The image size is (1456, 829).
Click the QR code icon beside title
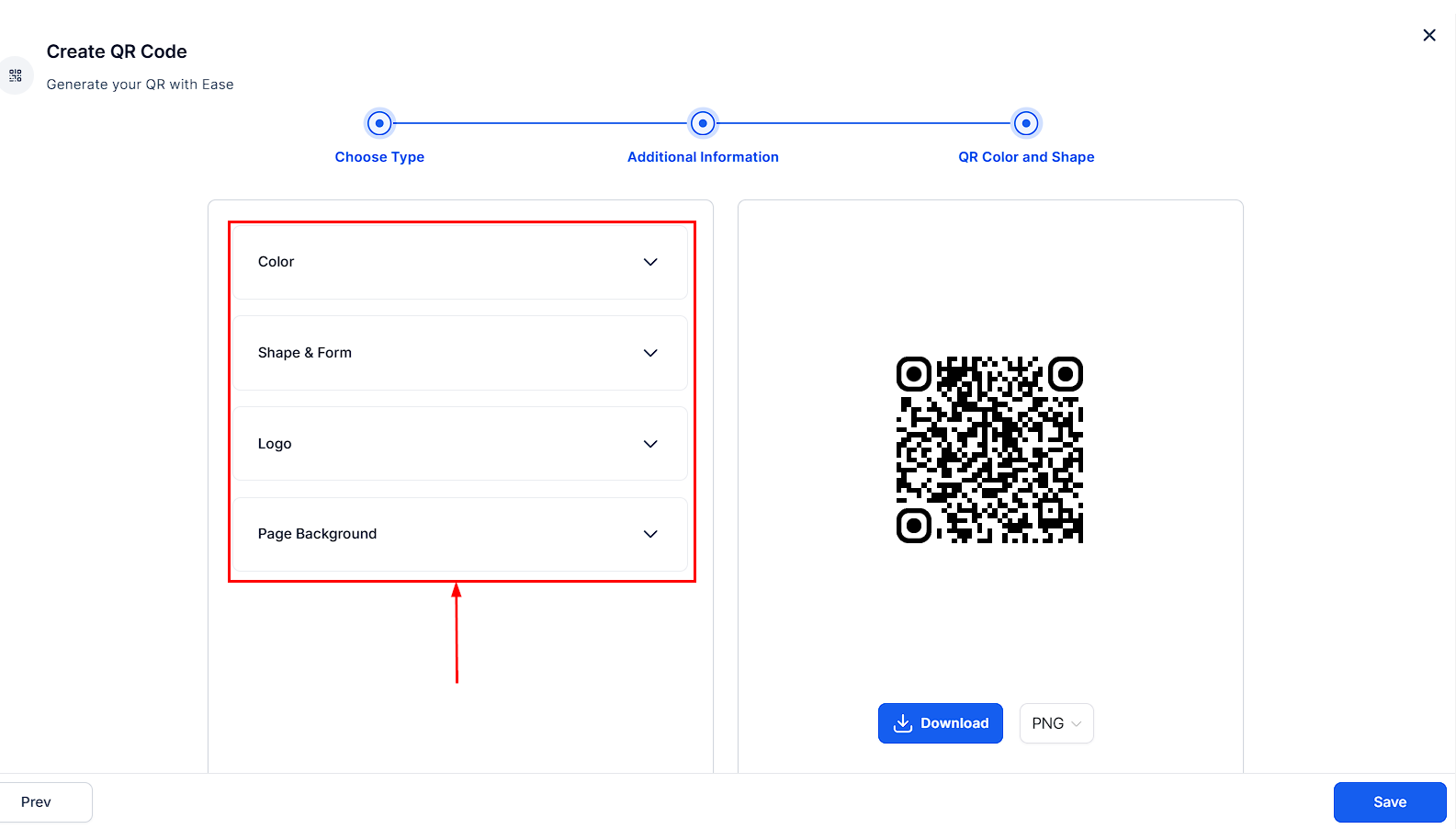(x=16, y=75)
